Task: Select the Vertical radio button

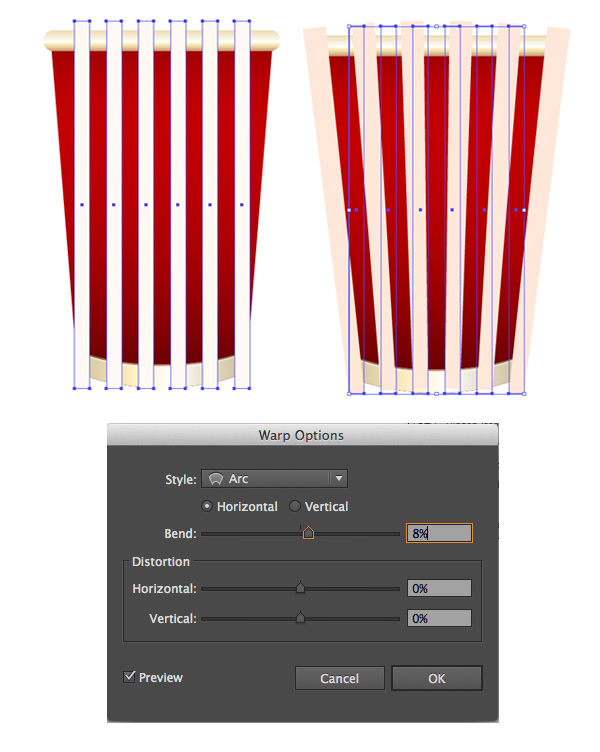Action: pyautogui.click(x=294, y=506)
